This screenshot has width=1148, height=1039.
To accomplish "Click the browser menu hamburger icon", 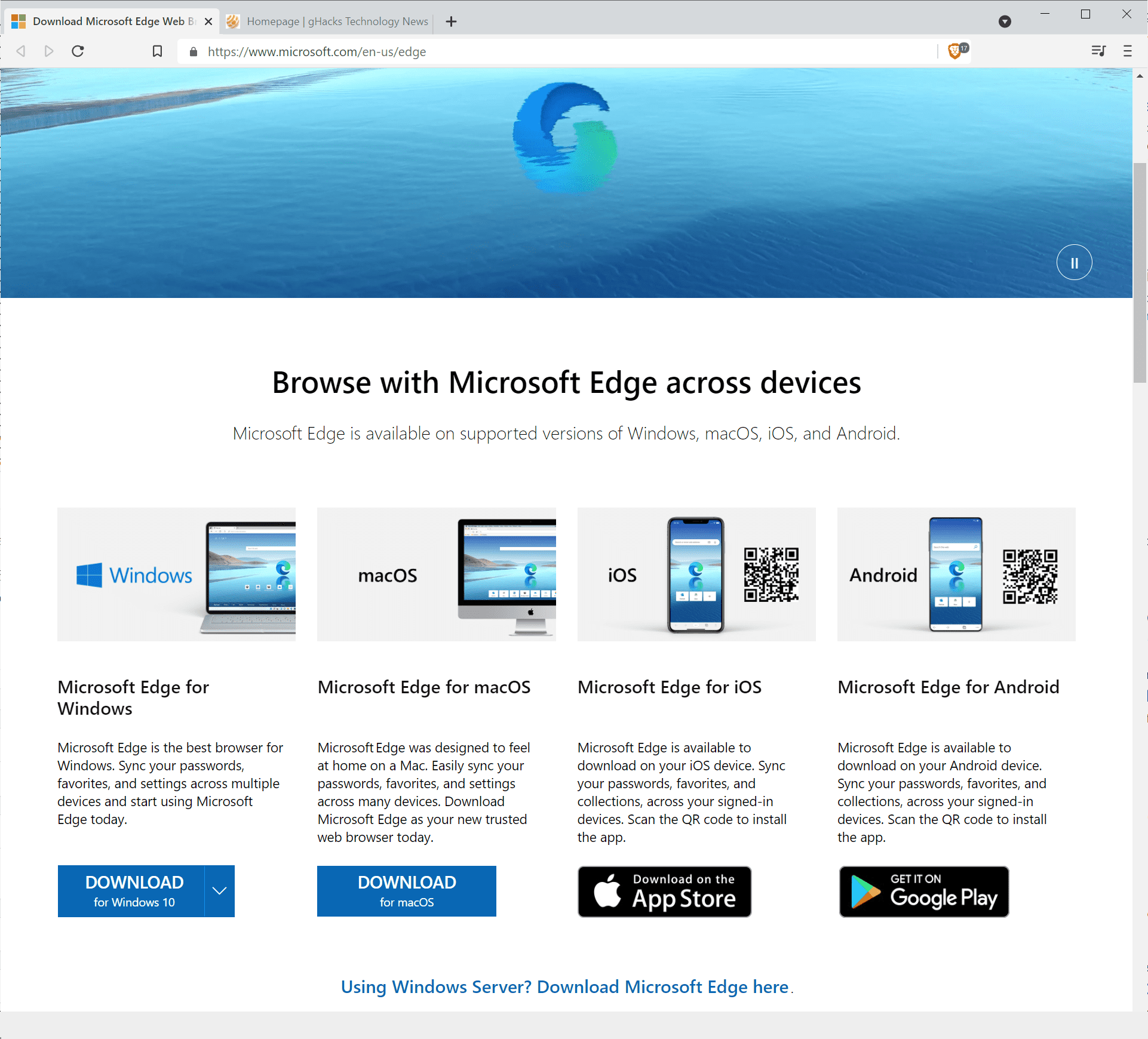I will click(1127, 50).
